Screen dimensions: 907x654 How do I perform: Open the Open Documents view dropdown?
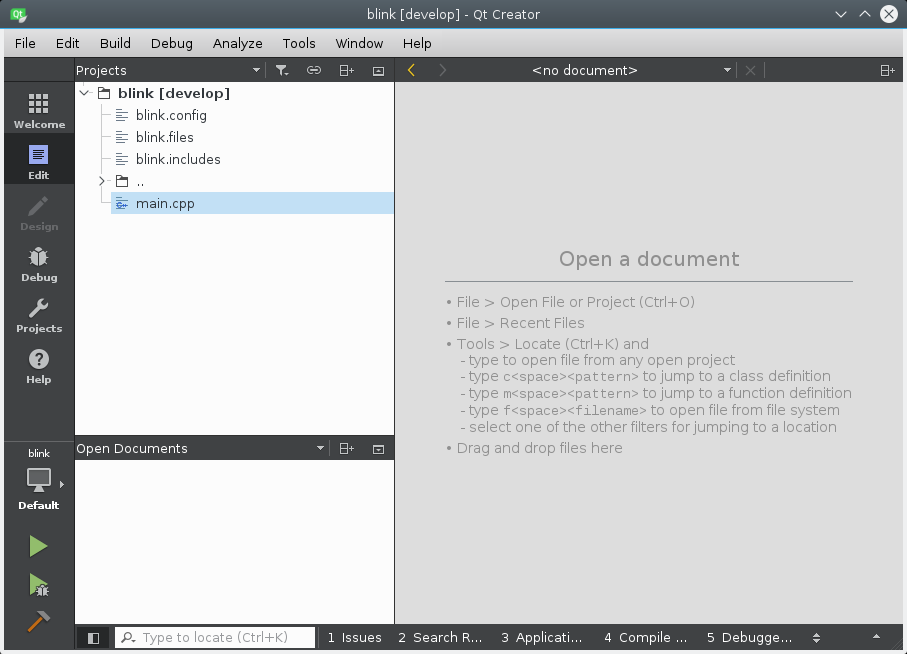(x=201, y=449)
